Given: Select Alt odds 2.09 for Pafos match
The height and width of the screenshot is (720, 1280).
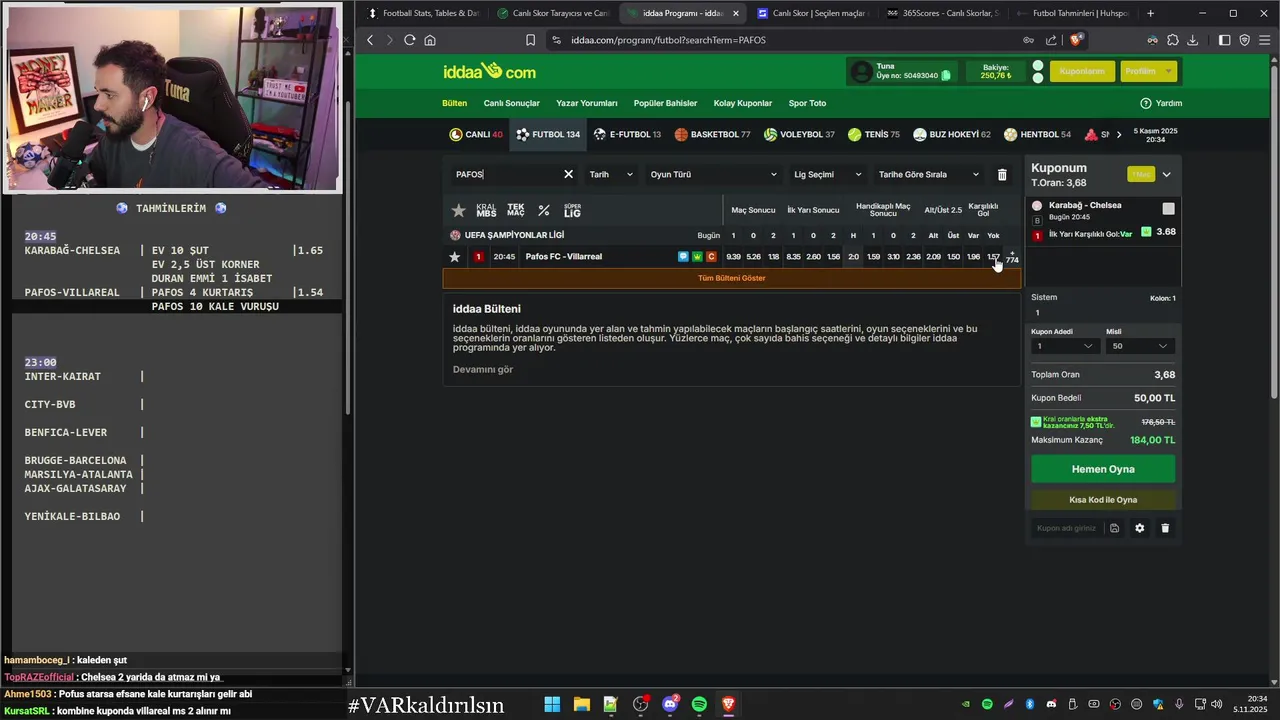Looking at the screenshot, I should point(933,257).
